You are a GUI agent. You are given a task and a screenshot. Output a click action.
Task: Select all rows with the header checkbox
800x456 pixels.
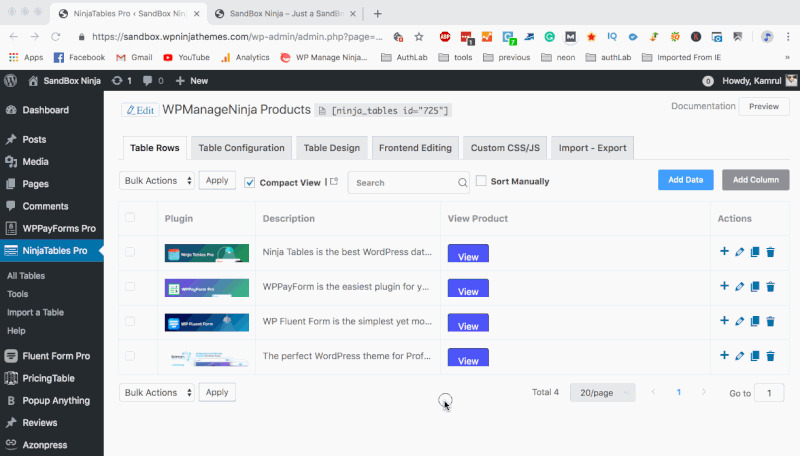point(130,217)
